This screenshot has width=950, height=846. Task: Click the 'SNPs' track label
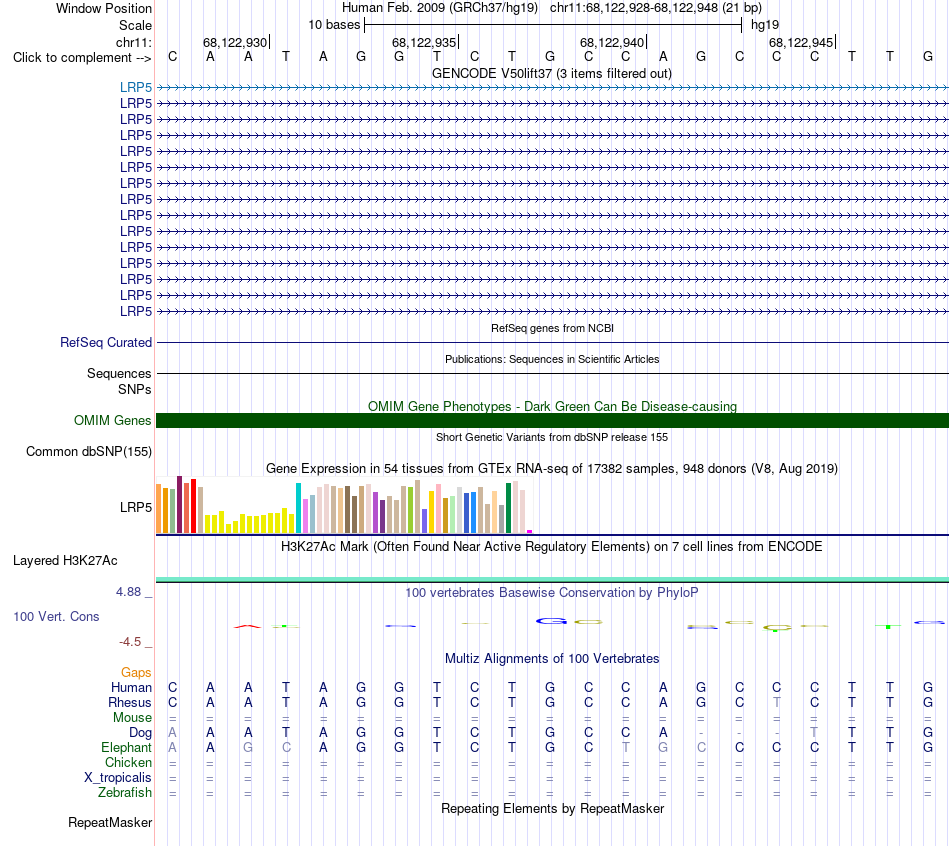click(135, 389)
